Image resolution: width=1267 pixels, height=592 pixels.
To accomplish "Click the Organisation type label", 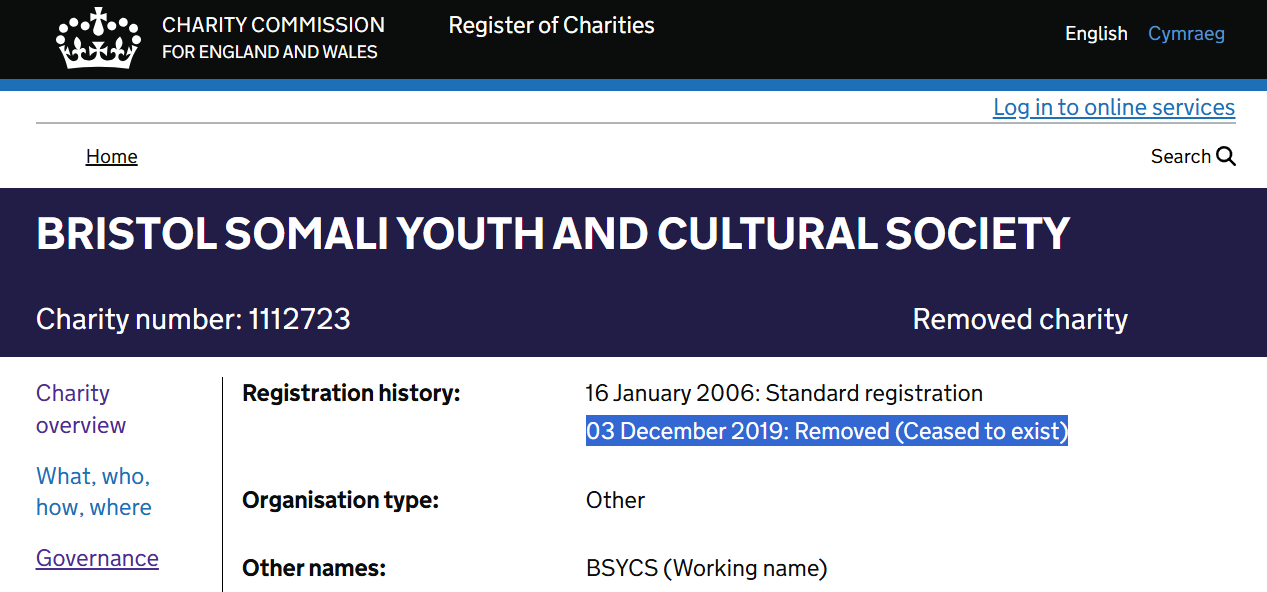I will (x=340, y=500).
